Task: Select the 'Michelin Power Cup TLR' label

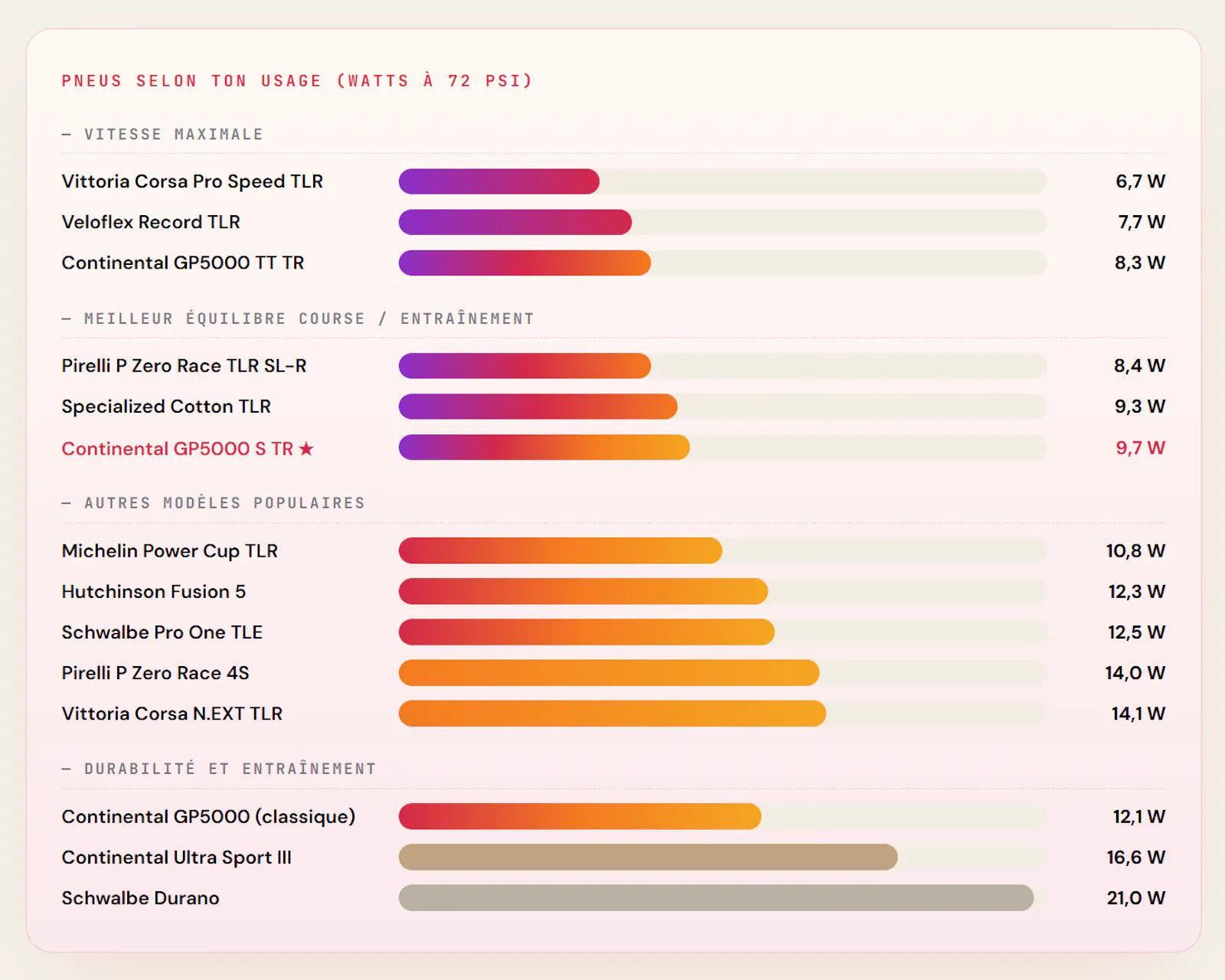Action: tap(170, 551)
